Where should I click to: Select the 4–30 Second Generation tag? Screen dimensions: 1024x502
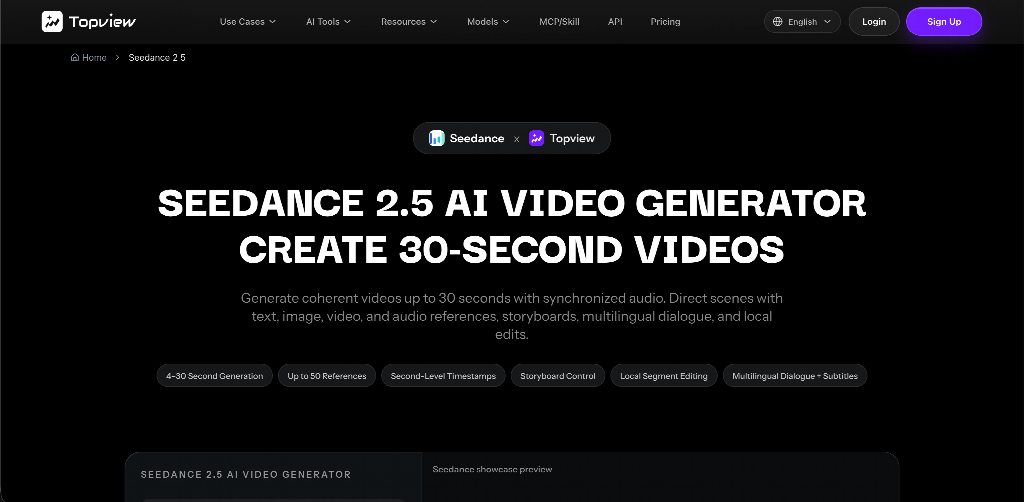tap(214, 375)
